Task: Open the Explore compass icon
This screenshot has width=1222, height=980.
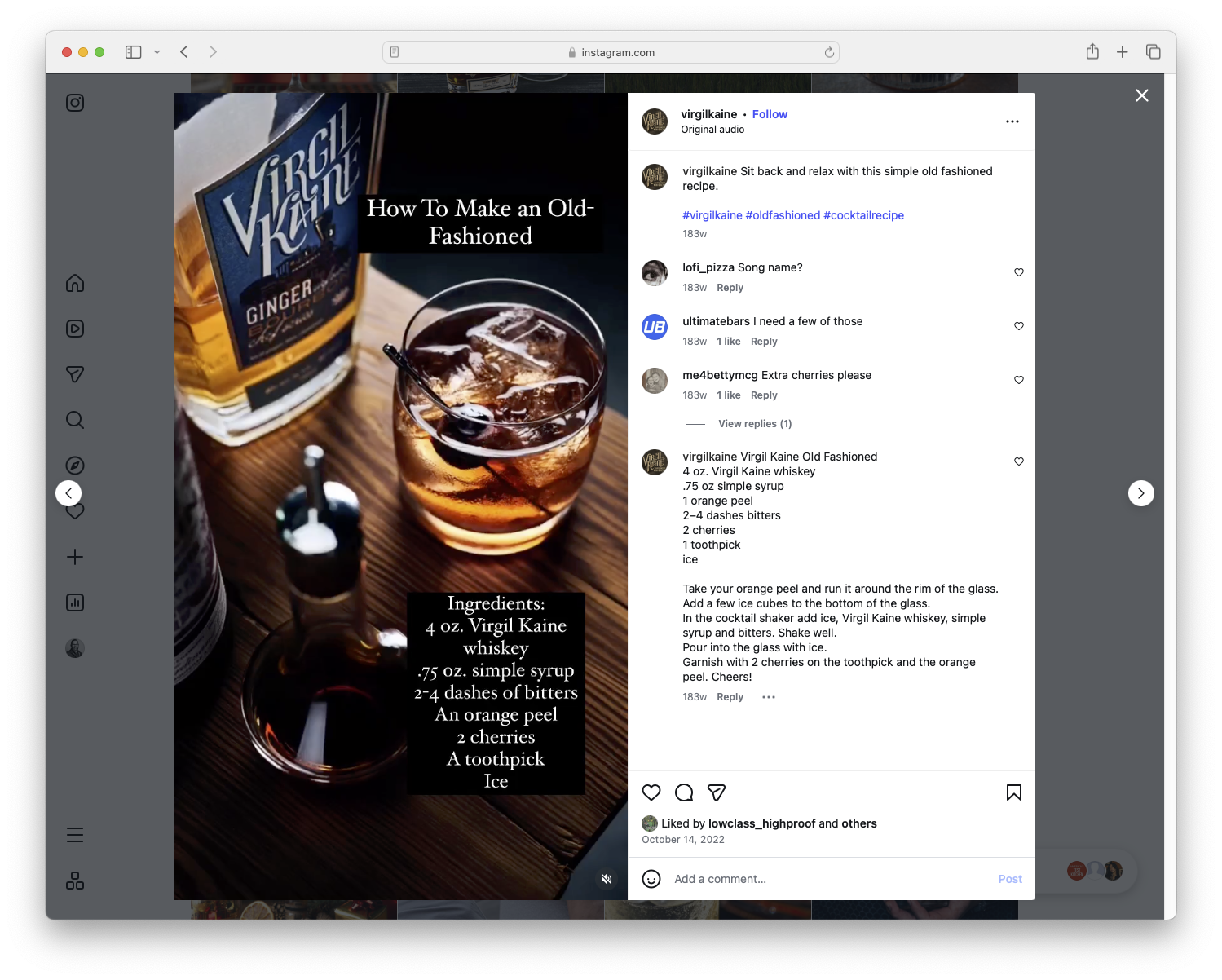Action: tap(74, 465)
